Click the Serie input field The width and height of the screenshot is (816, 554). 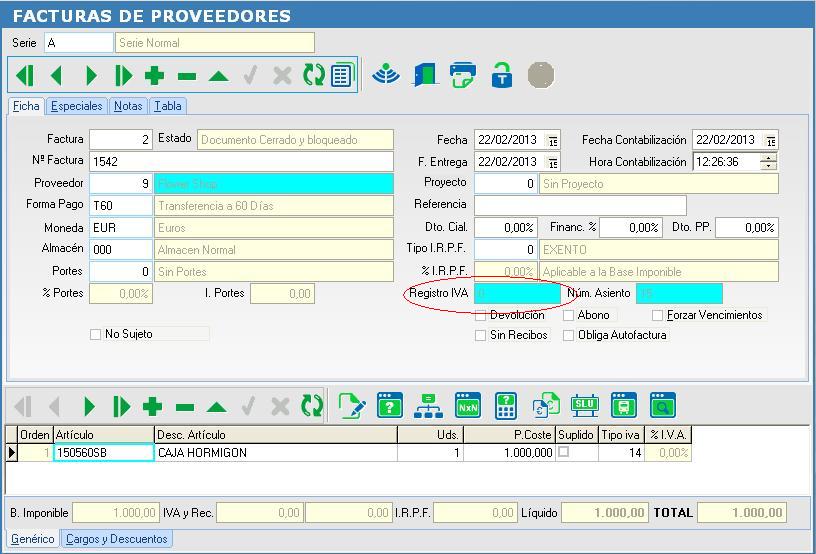tap(79, 43)
